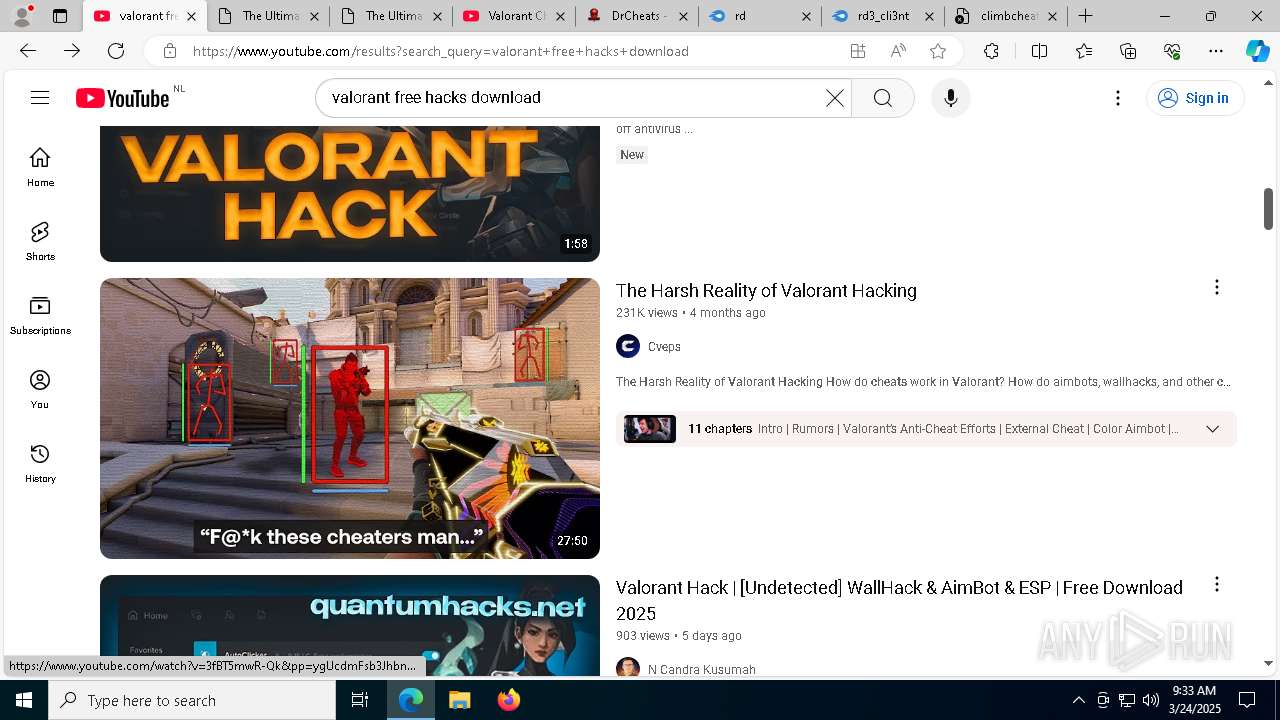Open the 9:33 AM taskbar clock

pos(1193,700)
